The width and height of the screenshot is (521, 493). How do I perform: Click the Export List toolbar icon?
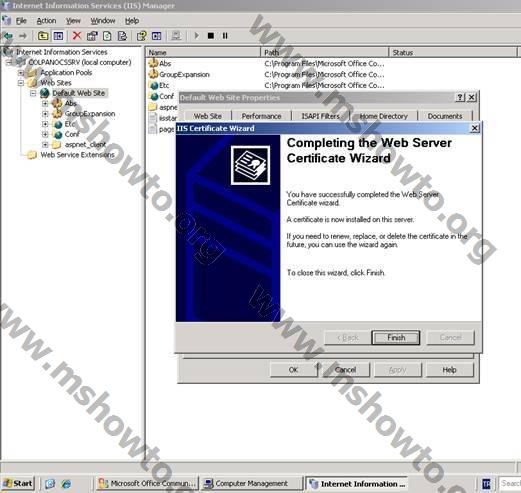click(122, 36)
